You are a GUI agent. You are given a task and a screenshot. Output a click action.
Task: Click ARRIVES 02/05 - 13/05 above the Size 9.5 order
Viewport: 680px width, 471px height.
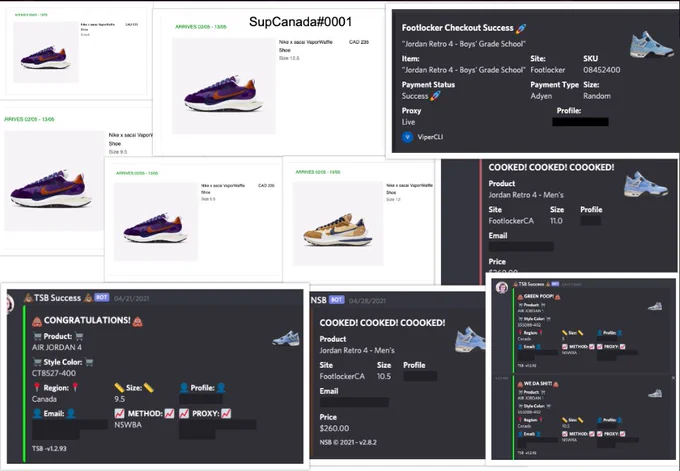pyautogui.click(x=29, y=119)
